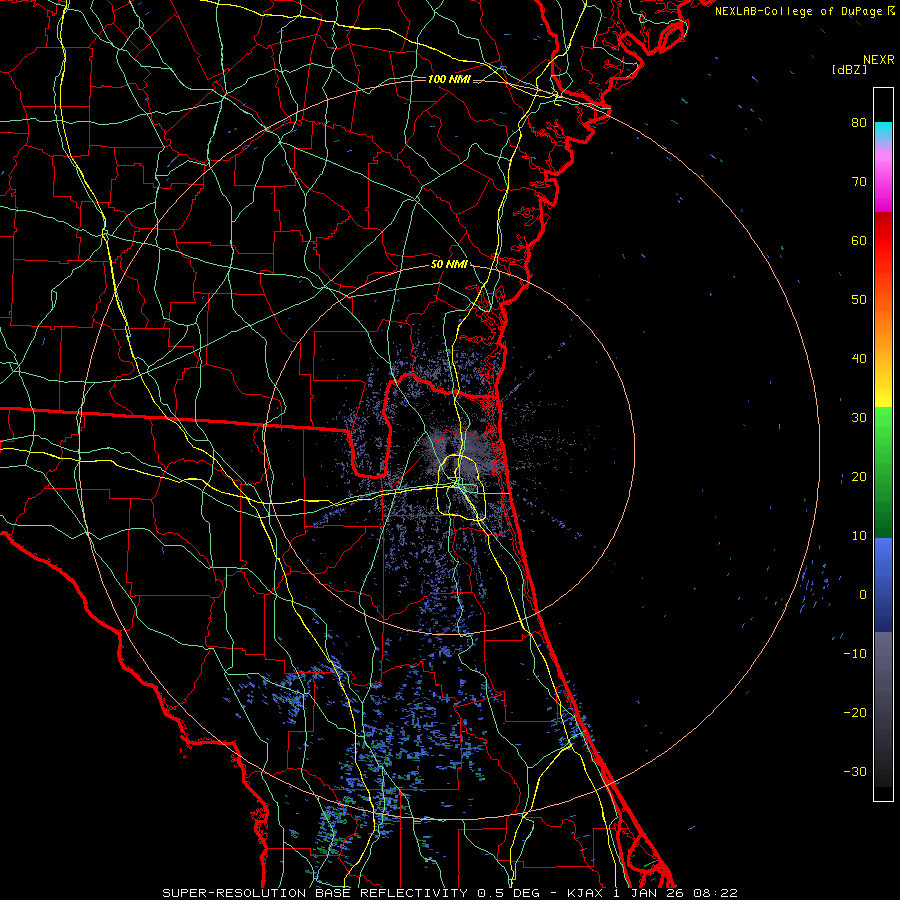
Task: Click the 40 dBZ scale value
Action: pos(859,359)
